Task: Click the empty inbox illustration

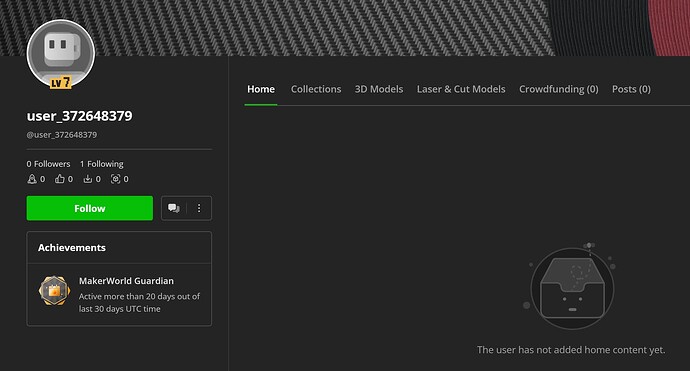Action: (572, 287)
